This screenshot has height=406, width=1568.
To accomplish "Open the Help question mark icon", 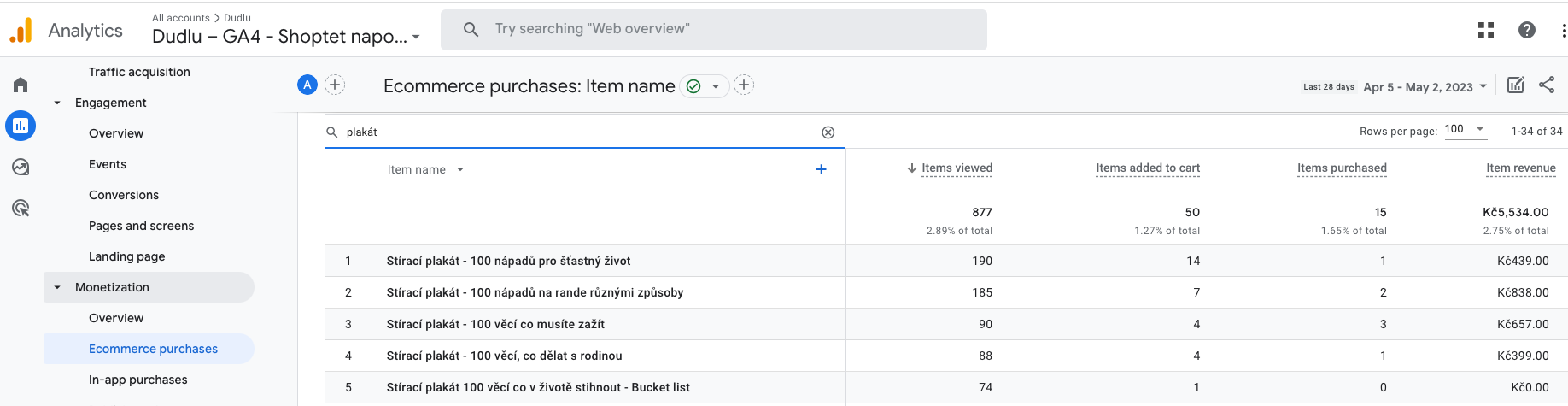I will tap(1526, 30).
